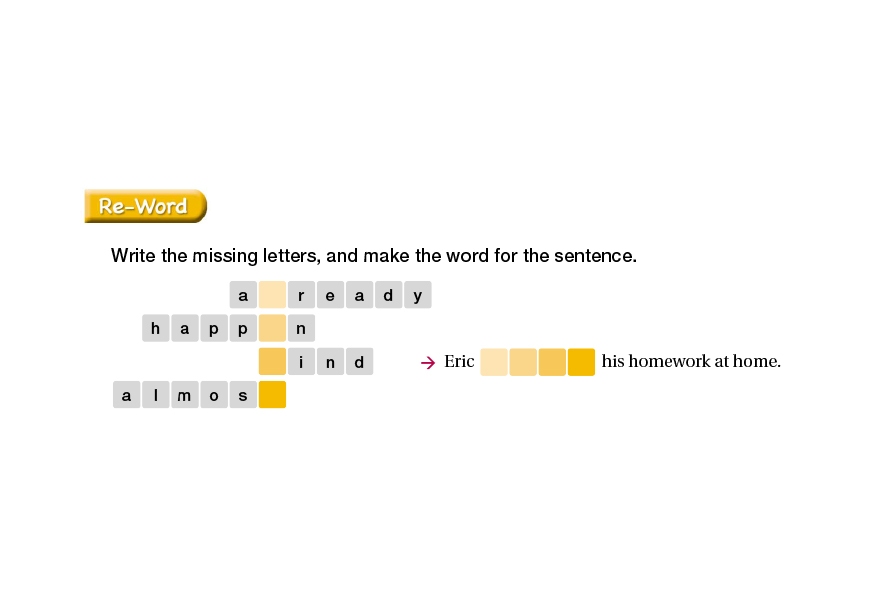
Task: Click the "h" tile in "happ_n"
Action: click(155, 328)
